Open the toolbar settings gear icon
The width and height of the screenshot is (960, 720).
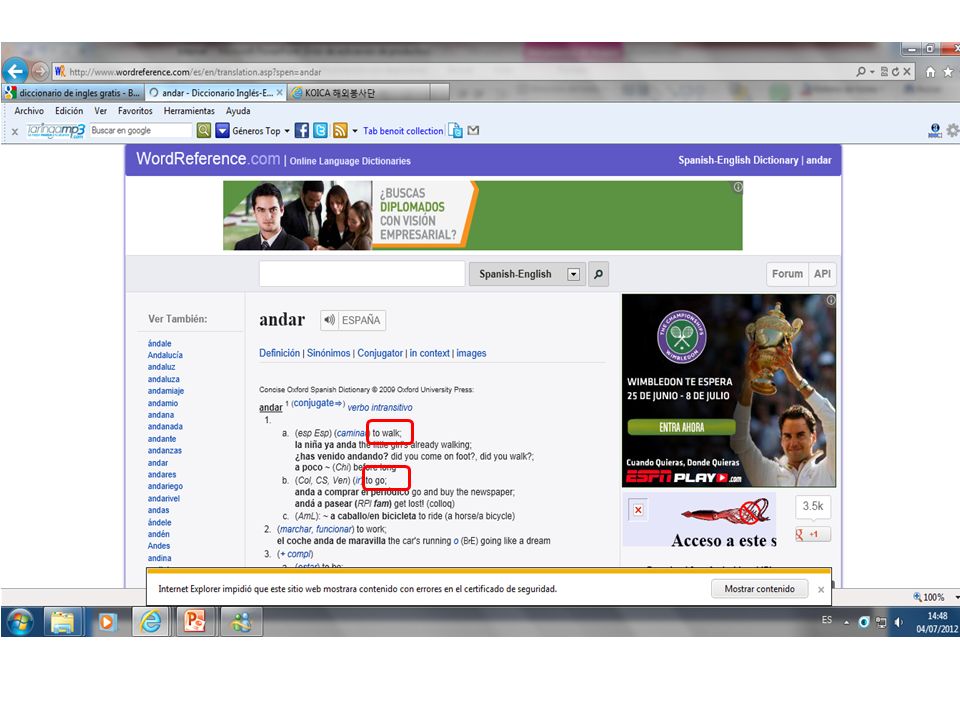pos(953,130)
